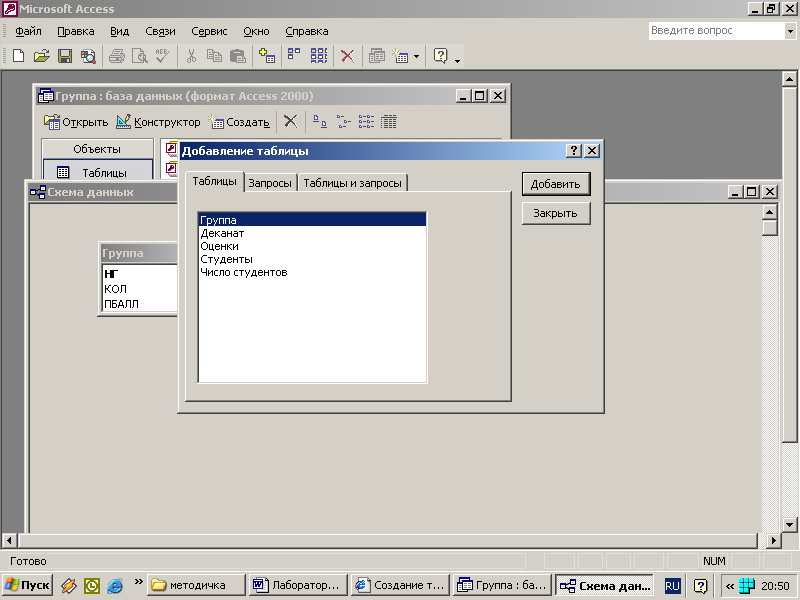Click the New object icon in toolbar
Image resolution: width=800 pixels, height=600 pixels.
coord(400,56)
